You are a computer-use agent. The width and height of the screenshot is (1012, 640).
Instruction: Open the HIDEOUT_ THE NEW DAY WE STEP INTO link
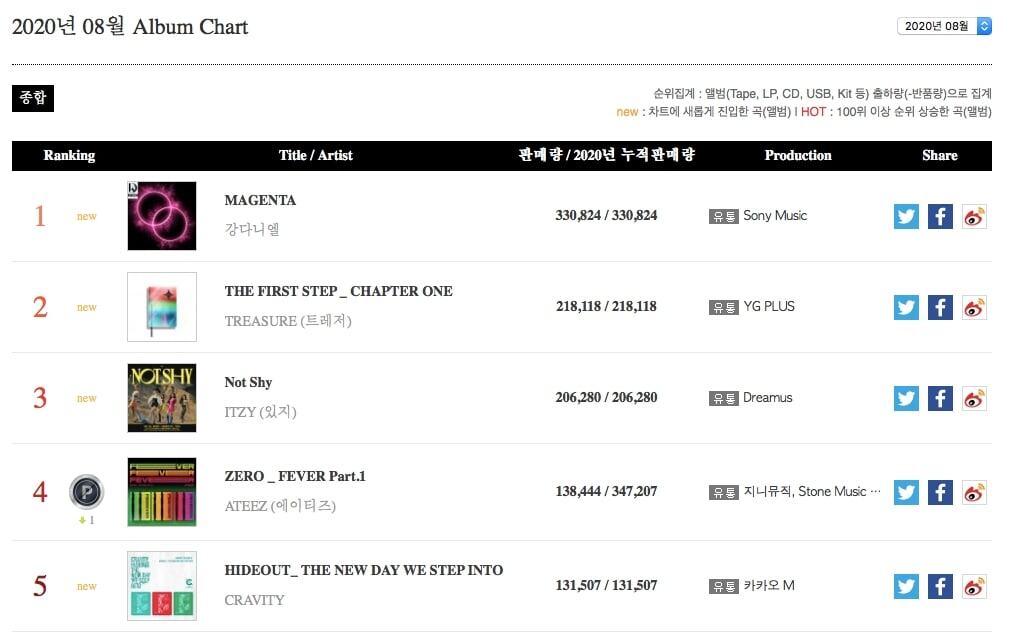pyautogui.click(x=363, y=570)
